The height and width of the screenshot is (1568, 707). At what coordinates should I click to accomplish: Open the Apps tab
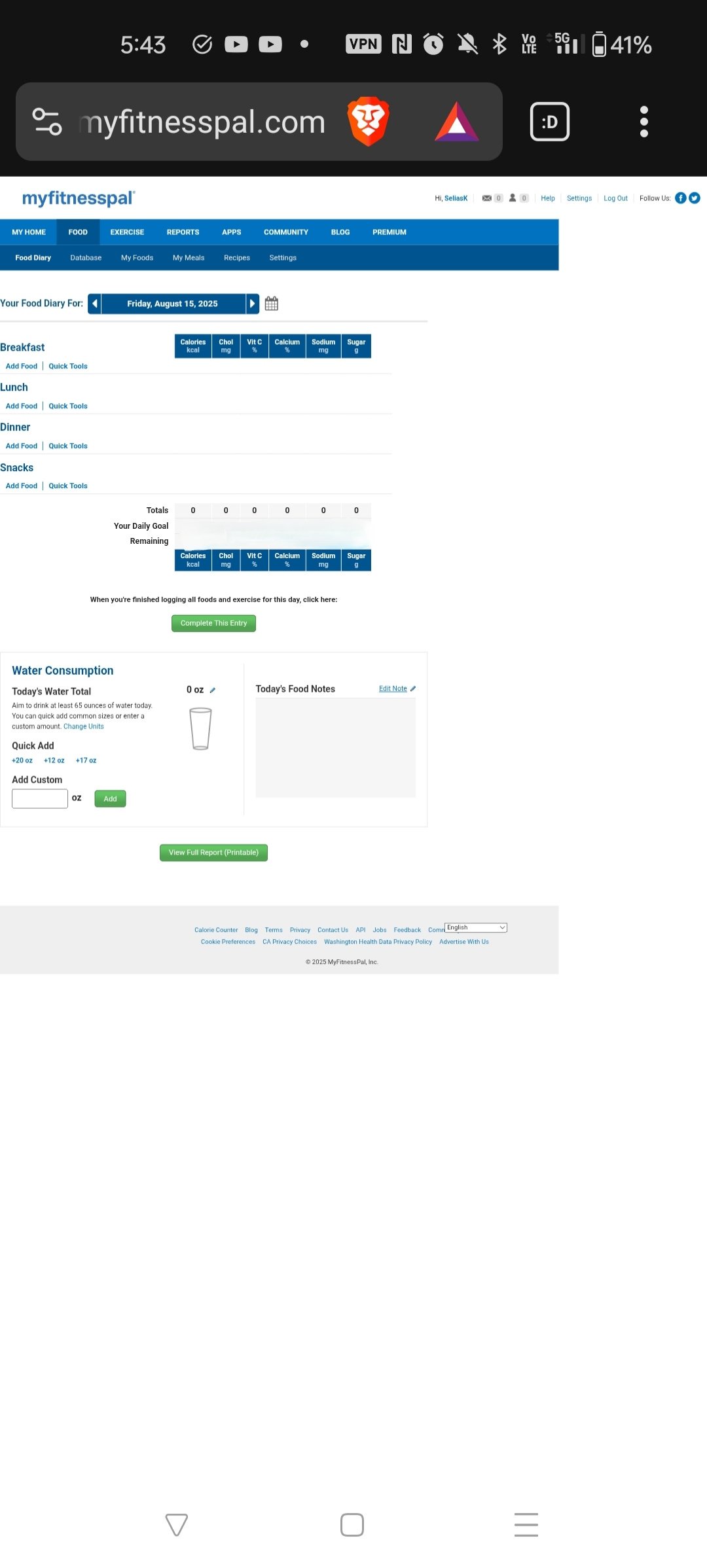(231, 232)
